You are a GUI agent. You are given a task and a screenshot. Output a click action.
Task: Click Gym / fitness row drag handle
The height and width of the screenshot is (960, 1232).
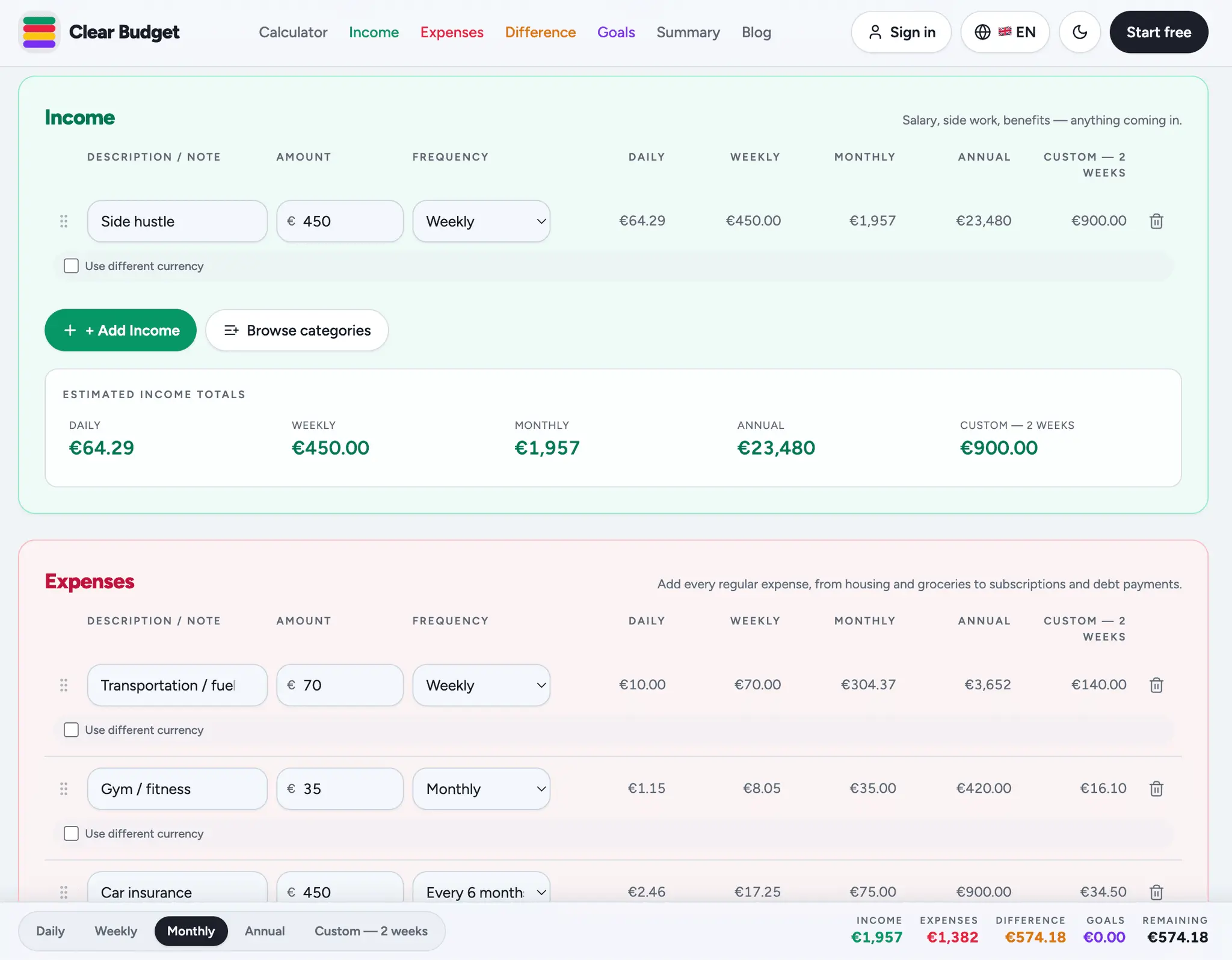(x=64, y=789)
